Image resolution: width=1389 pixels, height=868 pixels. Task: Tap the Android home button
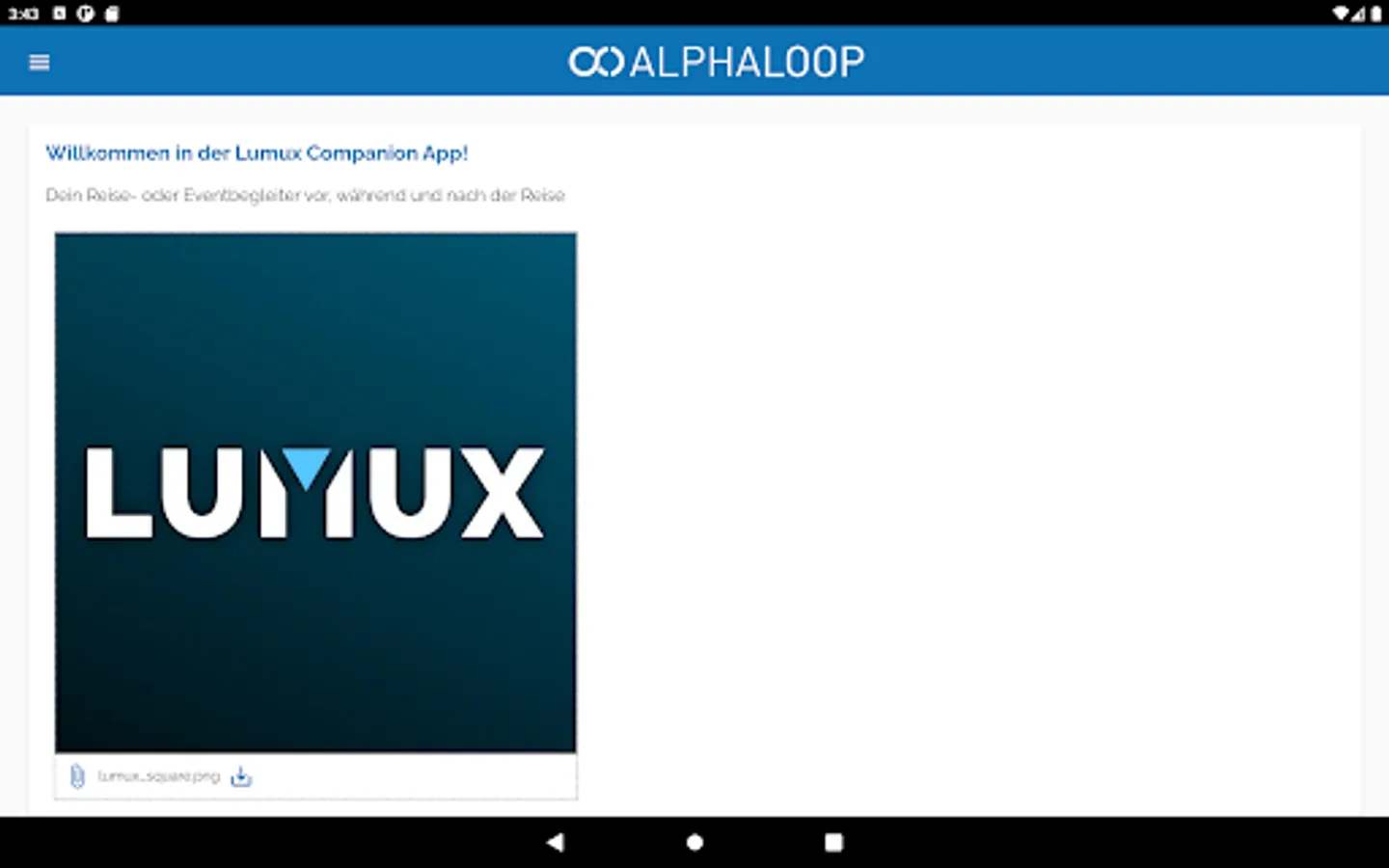point(694,842)
